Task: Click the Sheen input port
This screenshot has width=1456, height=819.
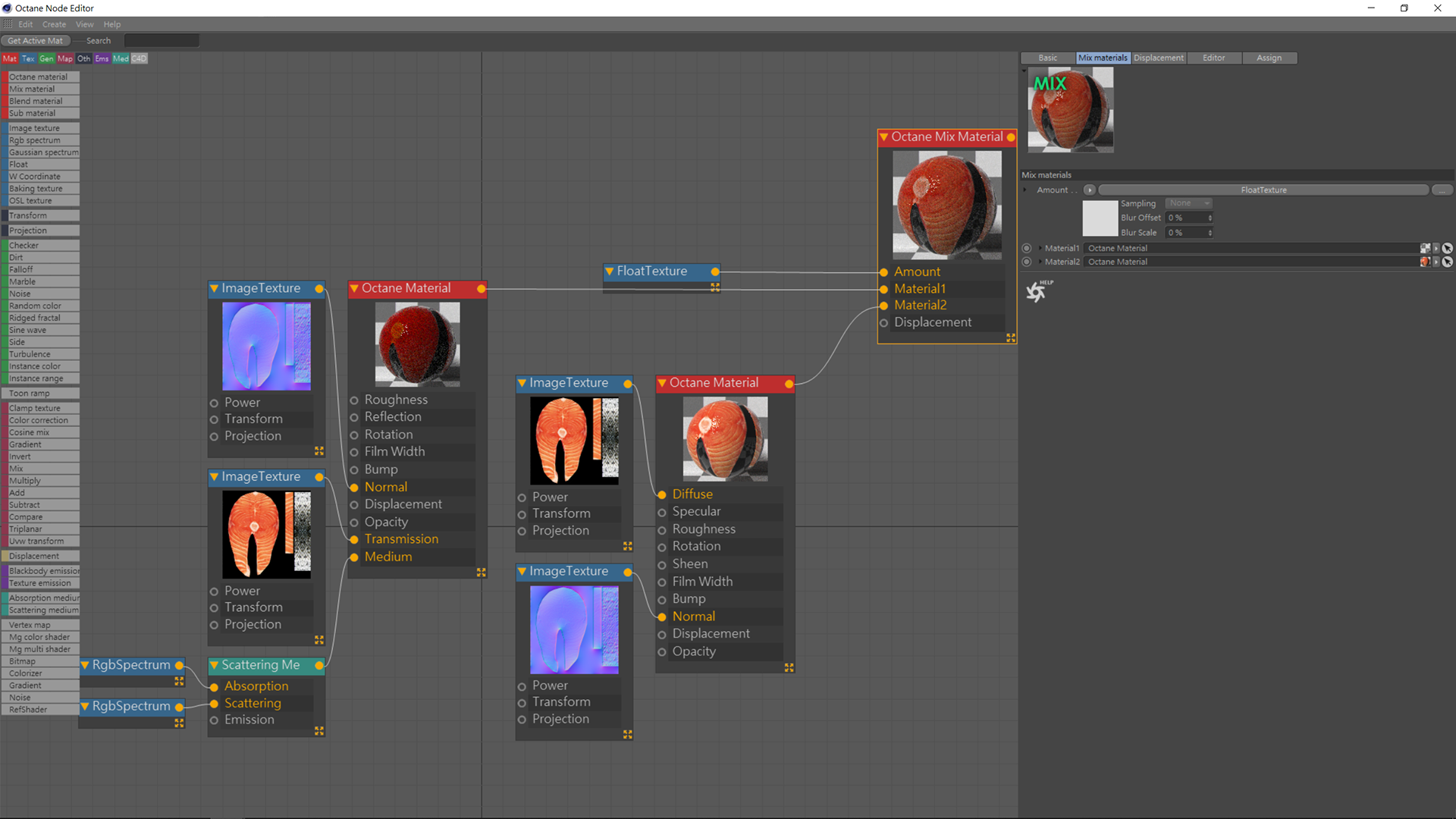Action: [662, 565]
